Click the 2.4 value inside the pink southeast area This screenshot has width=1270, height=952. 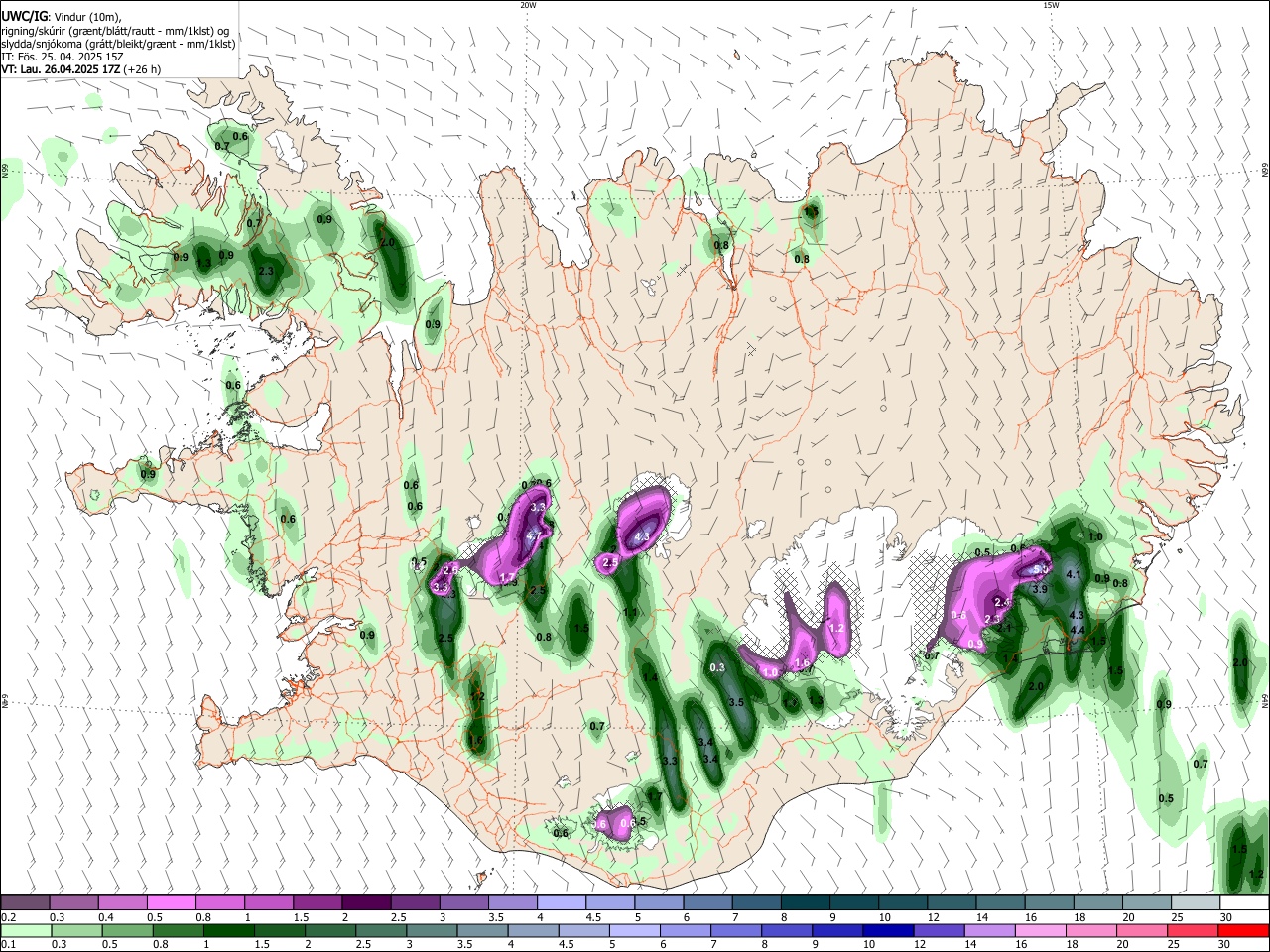1002,602
